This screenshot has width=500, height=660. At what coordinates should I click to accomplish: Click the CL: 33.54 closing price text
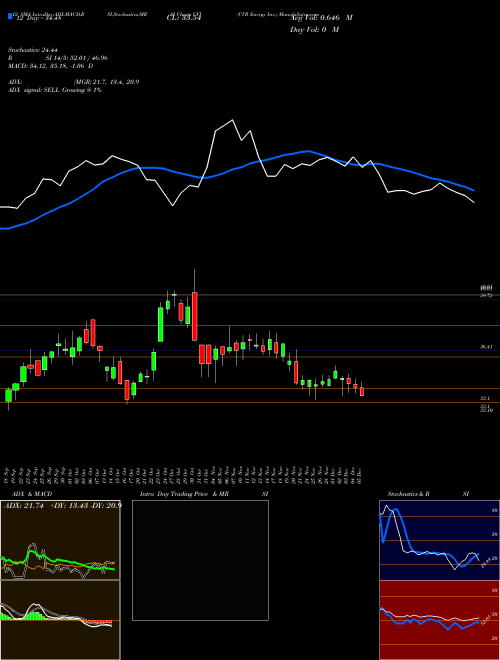[x=184, y=18]
